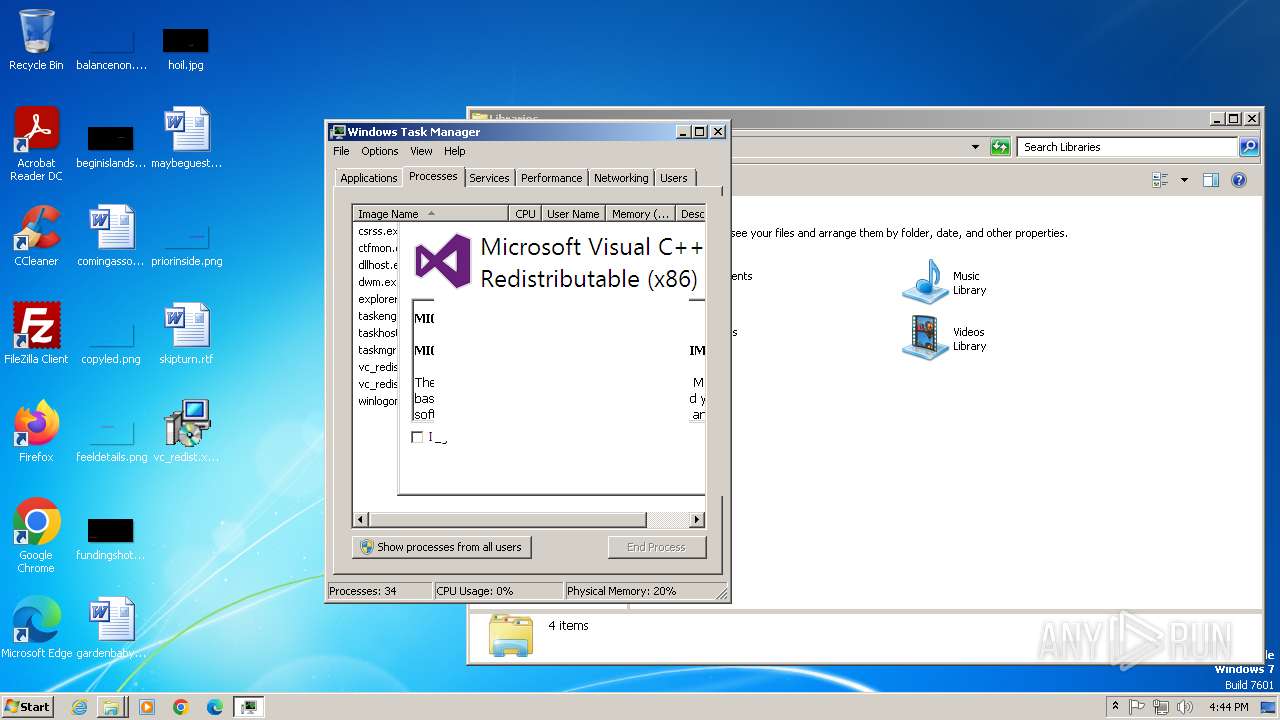Switch to the Users tab
The width and height of the screenshot is (1280, 720).
click(x=674, y=178)
